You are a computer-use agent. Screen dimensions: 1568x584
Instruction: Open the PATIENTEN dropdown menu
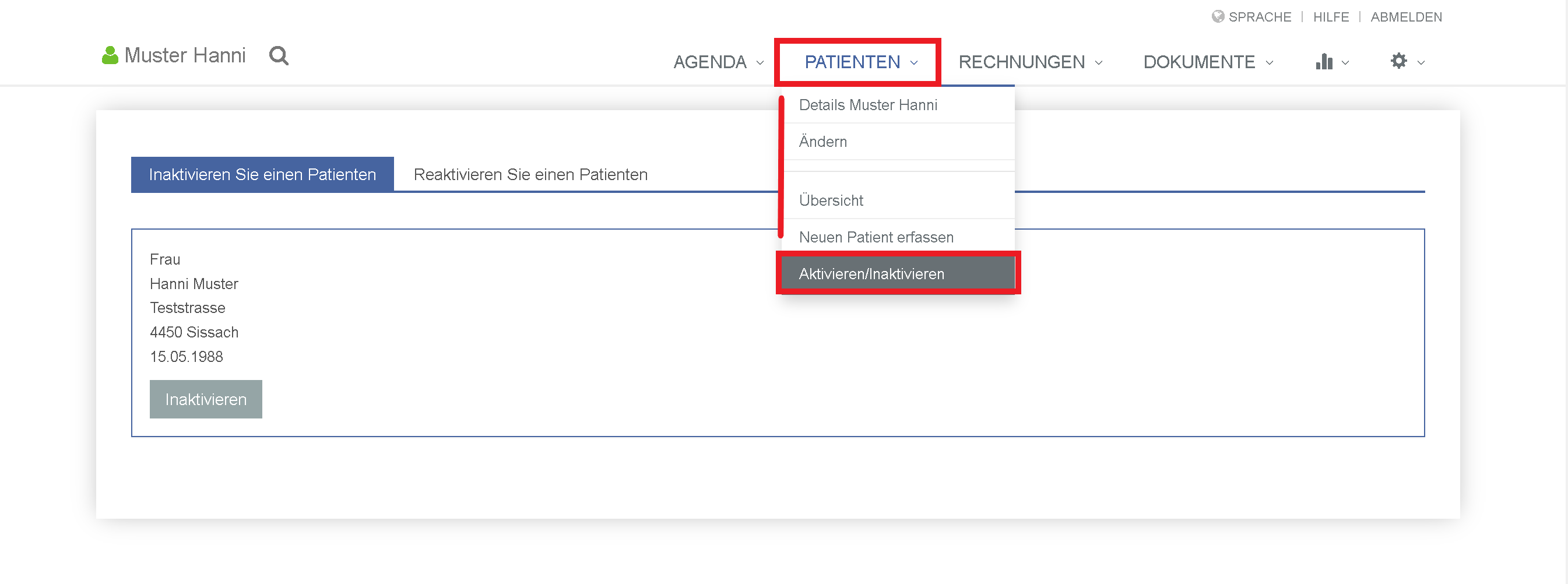[x=860, y=62]
